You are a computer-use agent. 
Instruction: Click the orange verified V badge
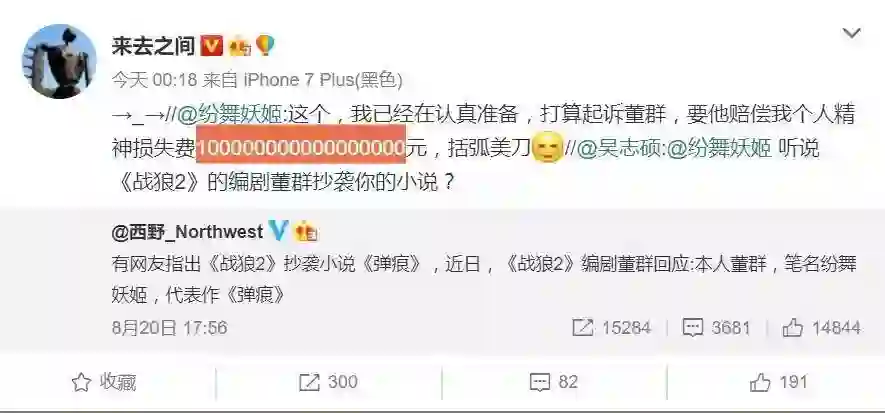click(x=212, y=46)
